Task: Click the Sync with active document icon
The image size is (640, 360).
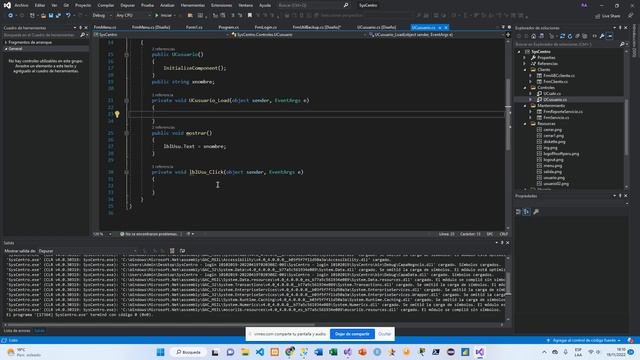Action: click(x=562, y=36)
